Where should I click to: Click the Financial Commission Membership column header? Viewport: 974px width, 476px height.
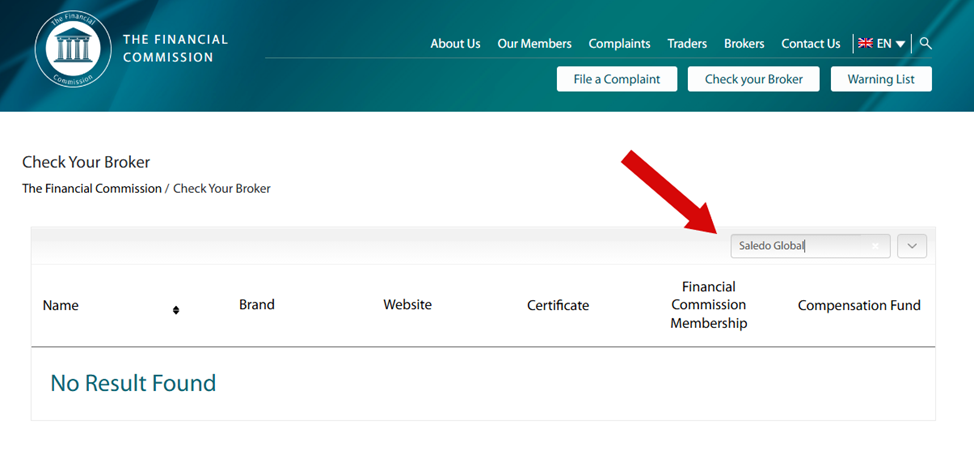[709, 305]
